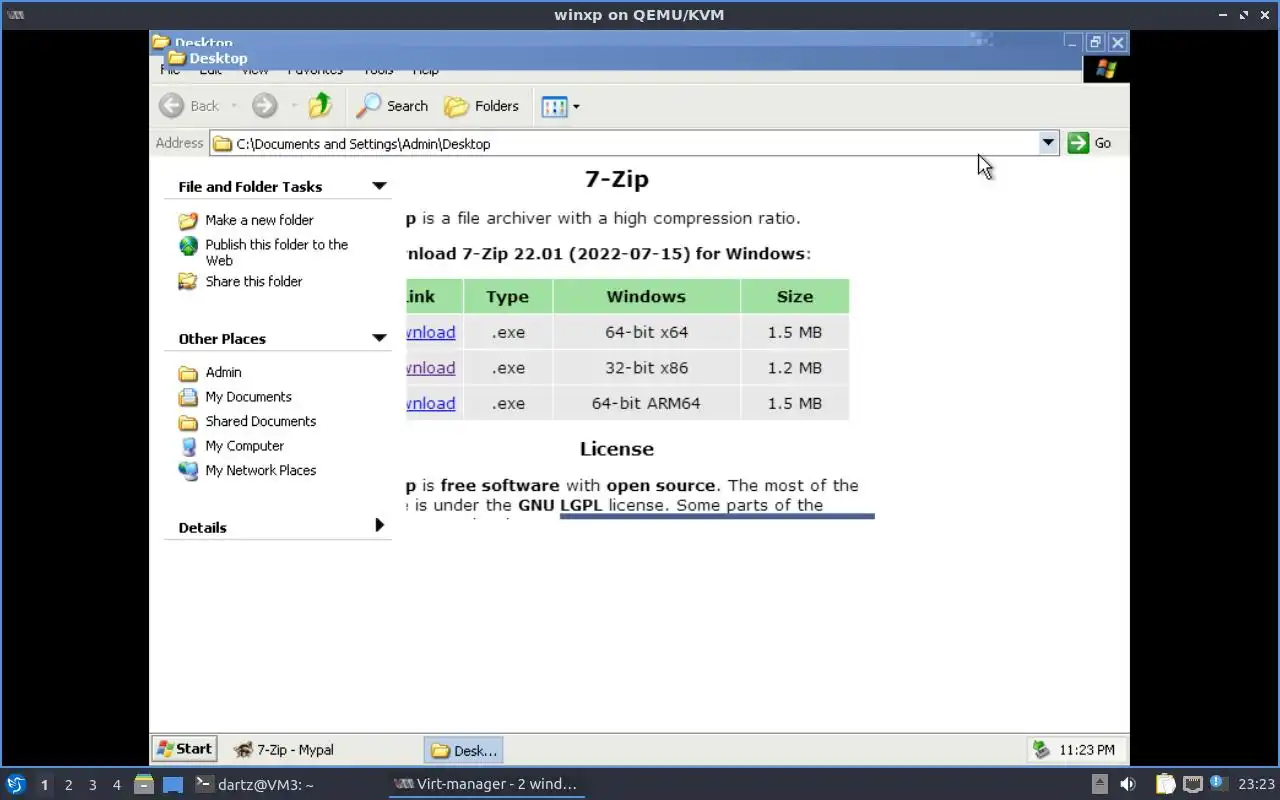The height and width of the screenshot is (800, 1280).
Task: Go up one folder level
Action: pyautogui.click(x=320, y=106)
